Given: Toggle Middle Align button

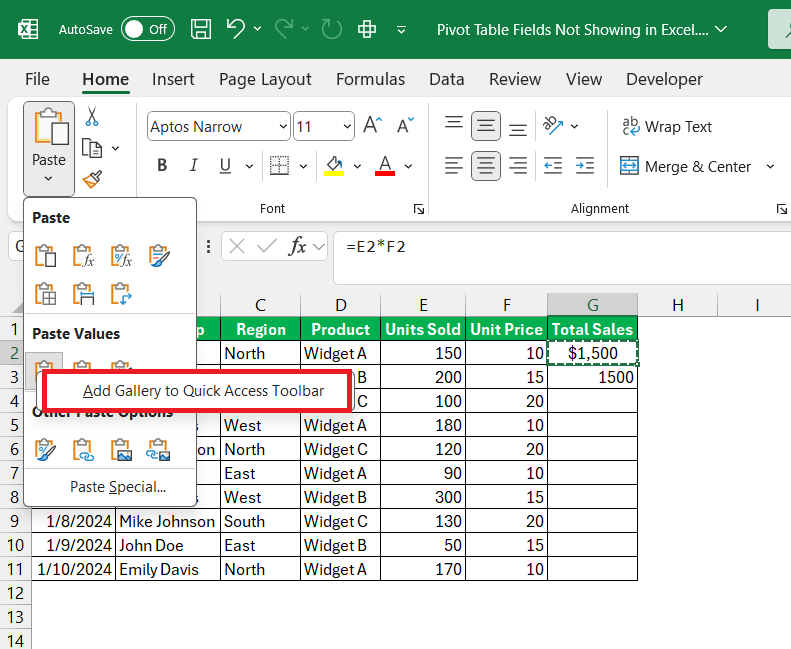Looking at the screenshot, I should pyautogui.click(x=486, y=126).
